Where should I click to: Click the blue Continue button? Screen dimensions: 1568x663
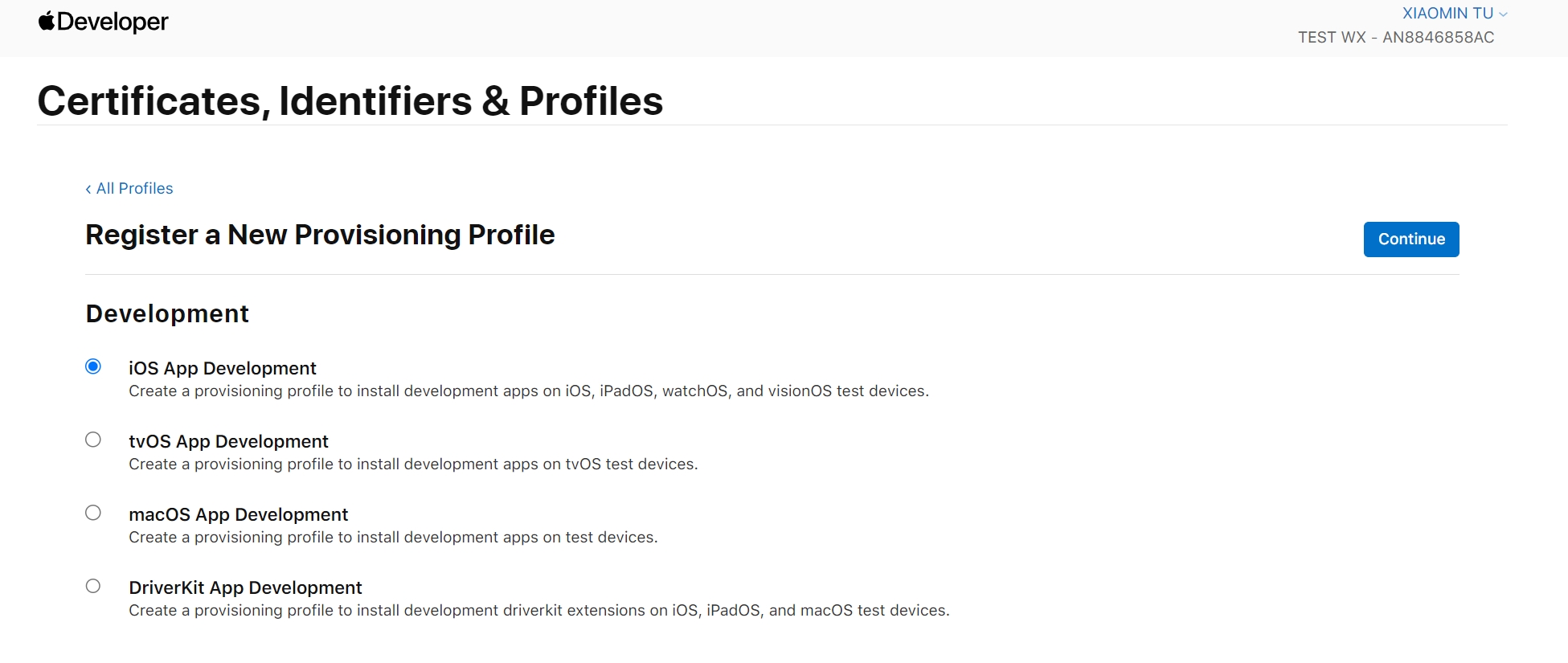click(x=1411, y=239)
